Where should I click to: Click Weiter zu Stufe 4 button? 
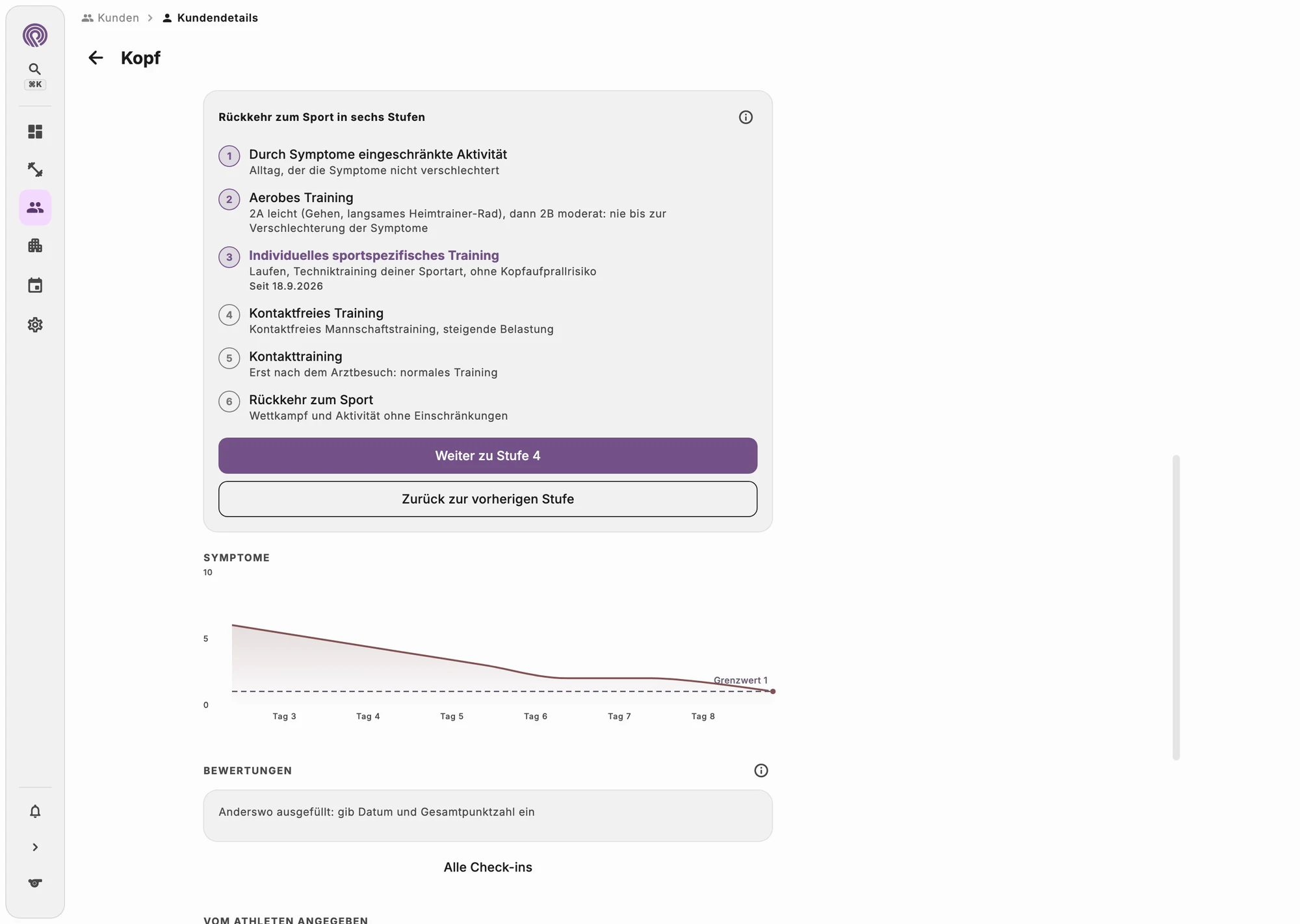click(487, 456)
